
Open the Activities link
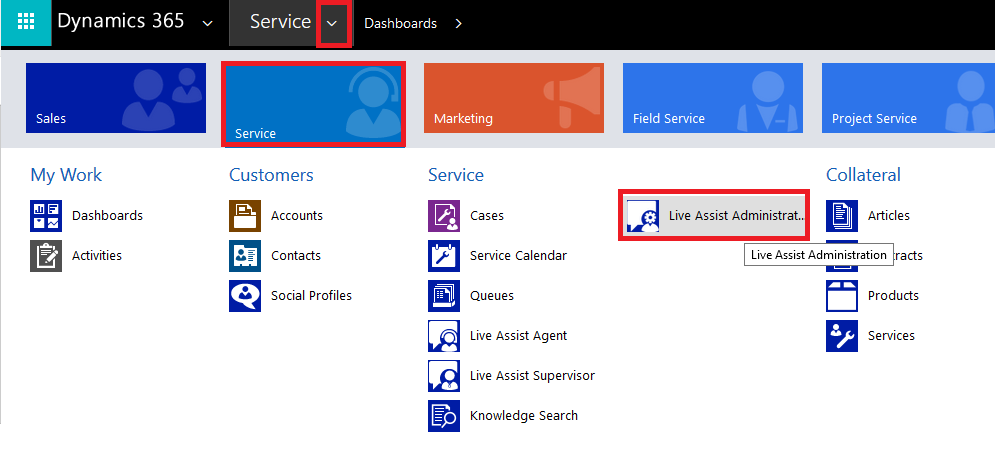pos(96,256)
